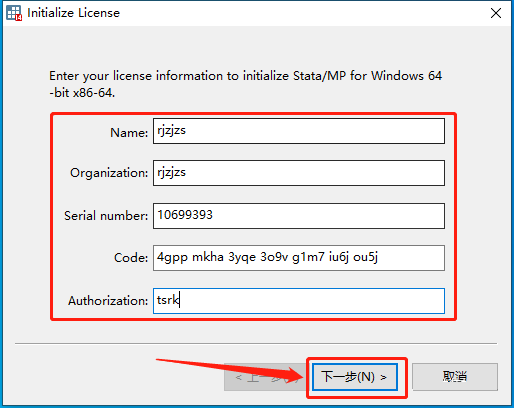Click the 'Name:' label
This screenshot has width=514, height=408.
(129, 133)
